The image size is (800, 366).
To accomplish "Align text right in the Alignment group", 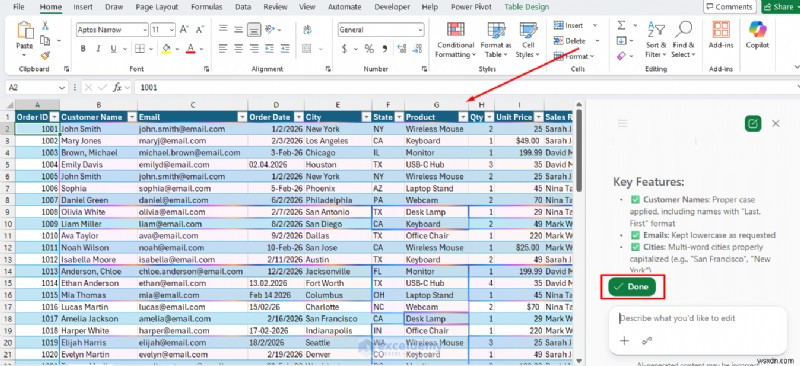I will pyautogui.click(x=254, y=48).
